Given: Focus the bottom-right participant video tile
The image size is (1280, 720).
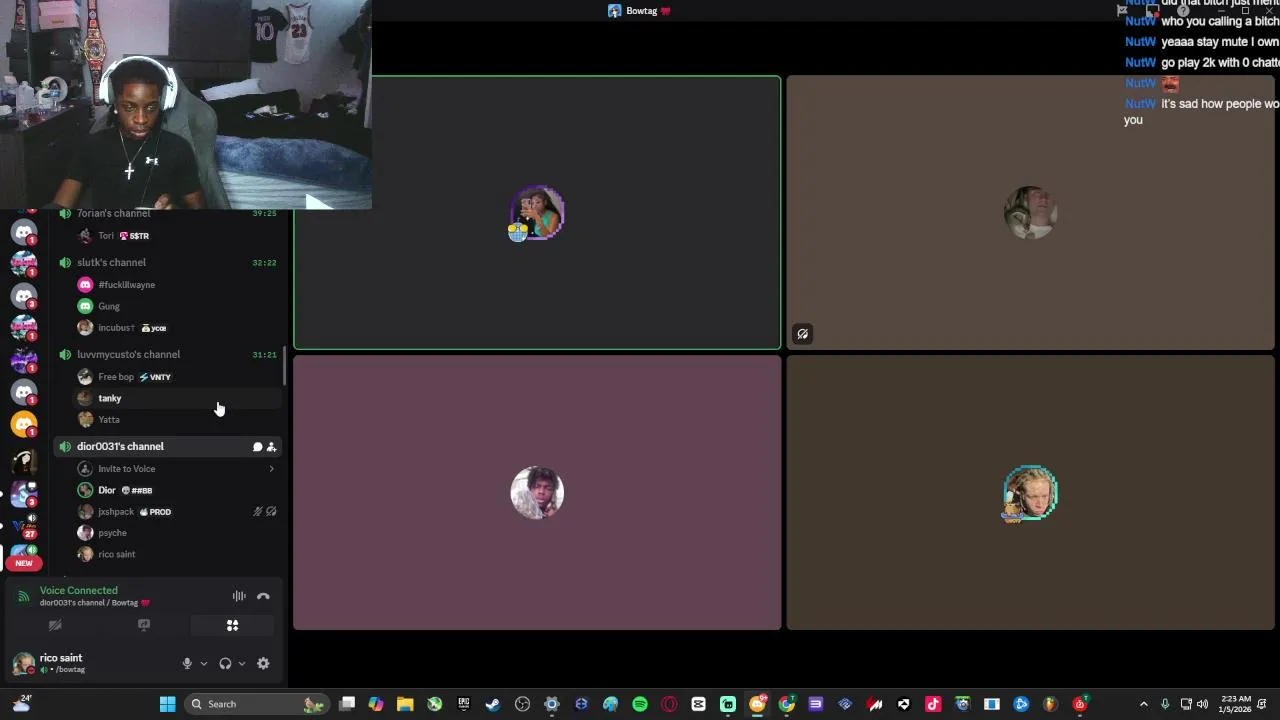Looking at the screenshot, I should [1030, 493].
